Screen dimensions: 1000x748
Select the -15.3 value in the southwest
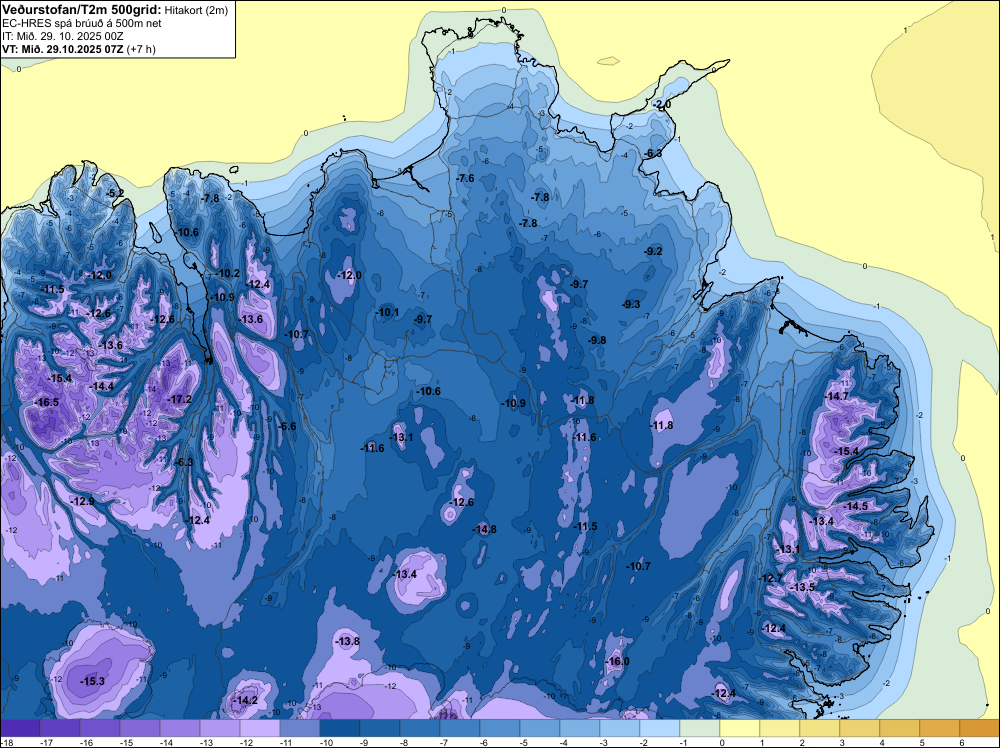tap(92, 681)
